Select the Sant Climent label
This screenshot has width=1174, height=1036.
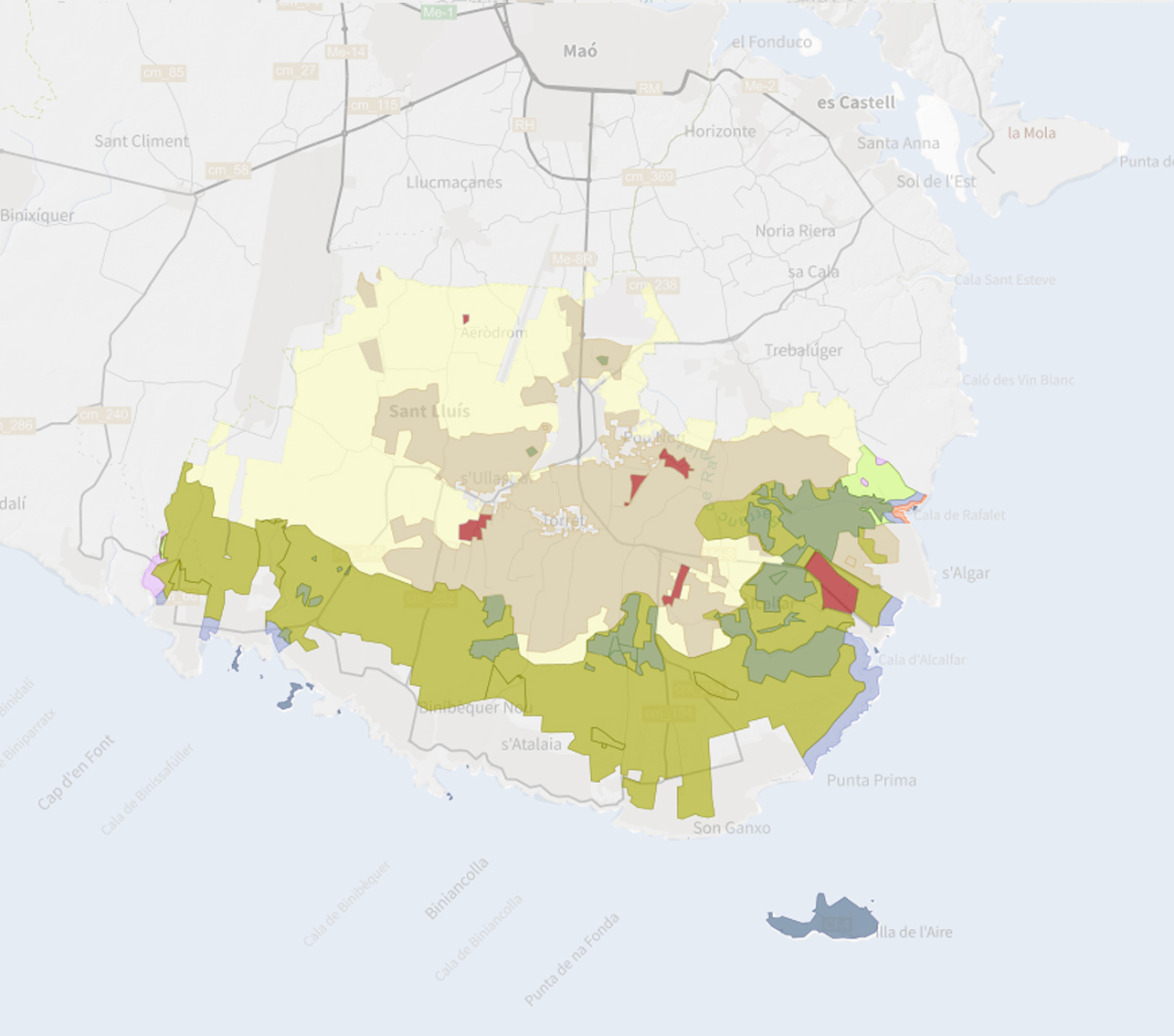pos(142,141)
